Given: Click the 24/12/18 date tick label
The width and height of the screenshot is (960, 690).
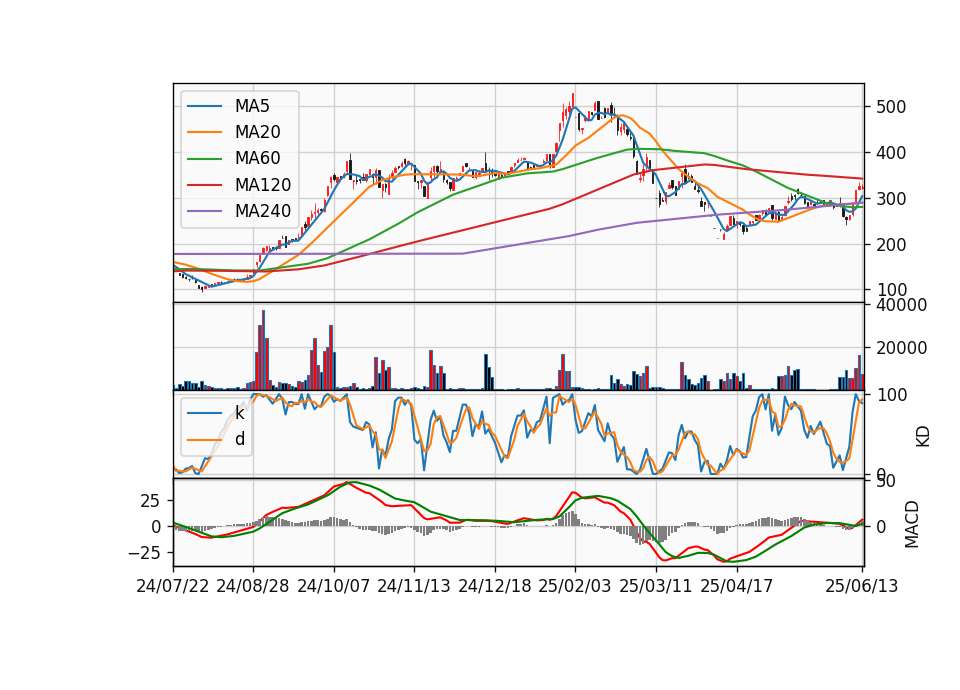Looking at the screenshot, I should click(x=495, y=586).
